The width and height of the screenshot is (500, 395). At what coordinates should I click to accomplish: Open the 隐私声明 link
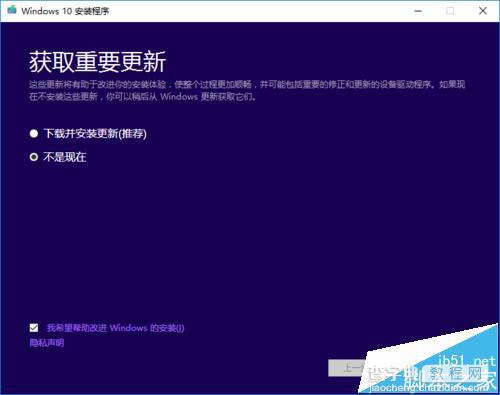tap(47, 343)
